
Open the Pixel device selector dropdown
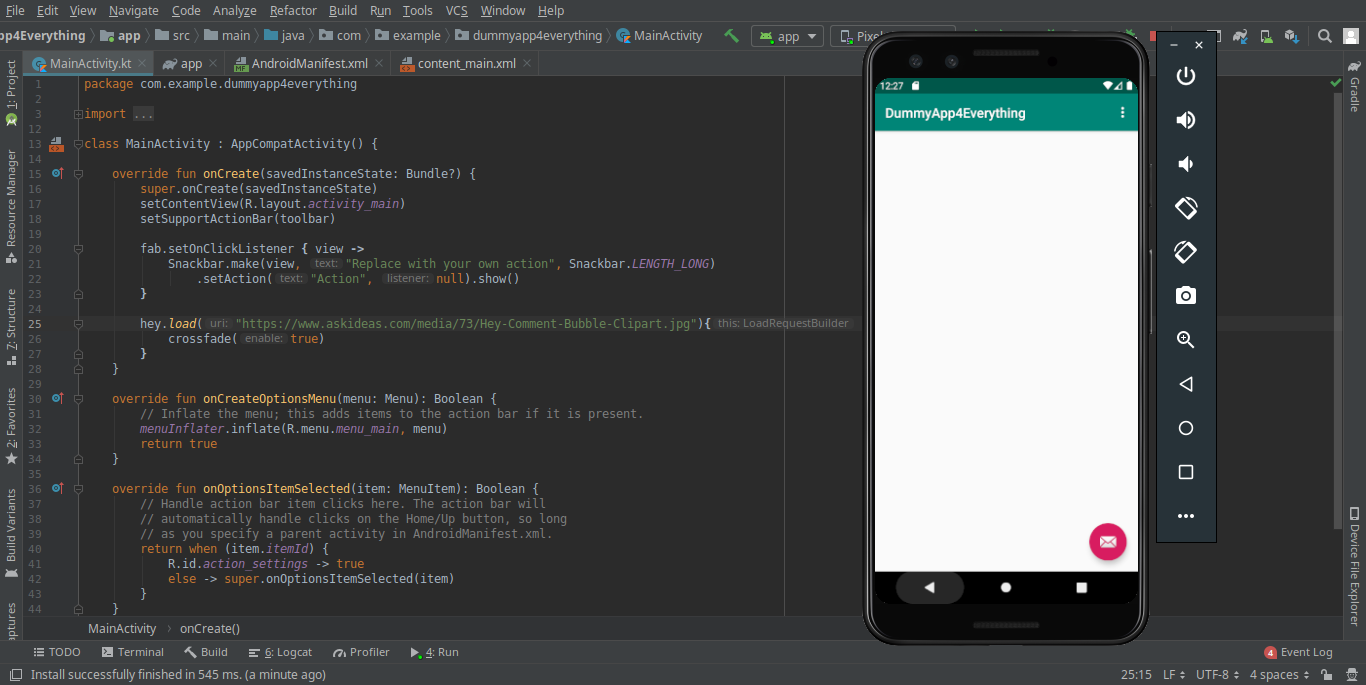848,36
